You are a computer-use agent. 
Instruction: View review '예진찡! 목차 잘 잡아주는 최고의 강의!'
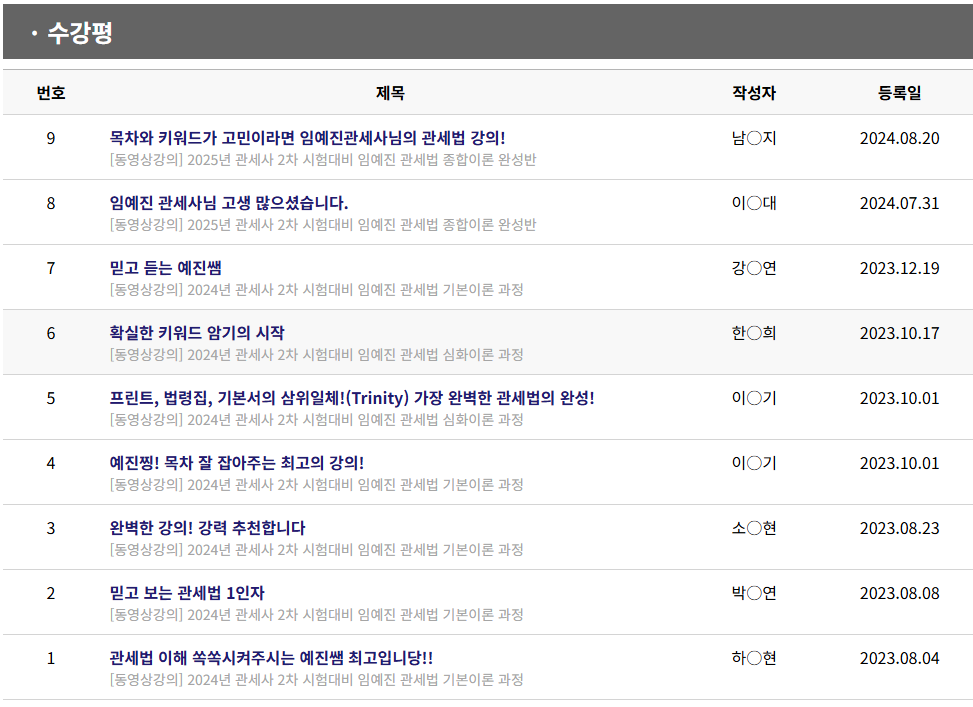pos(236,463)
